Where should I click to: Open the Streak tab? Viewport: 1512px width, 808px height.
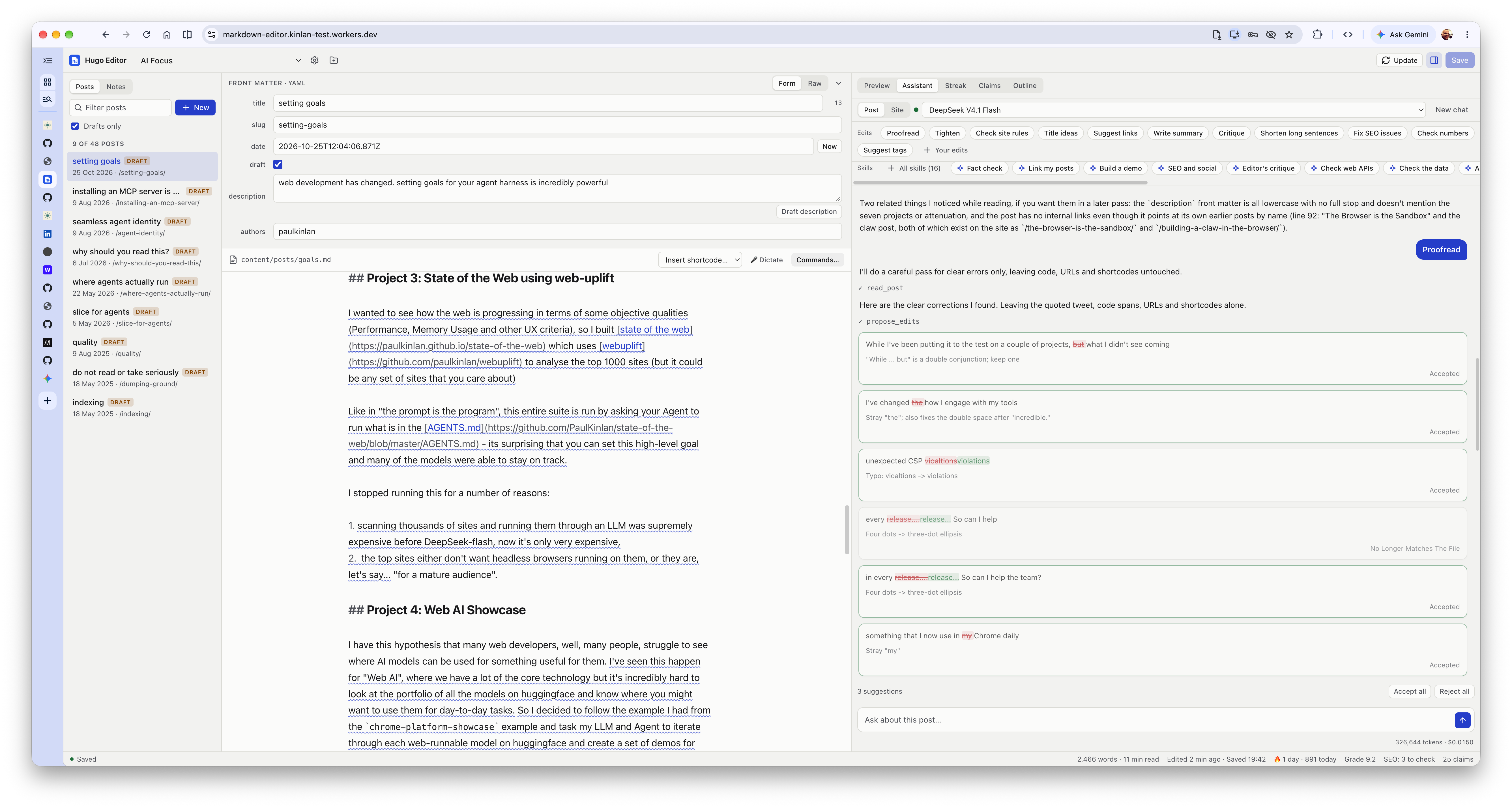click(x=955, y=86)
